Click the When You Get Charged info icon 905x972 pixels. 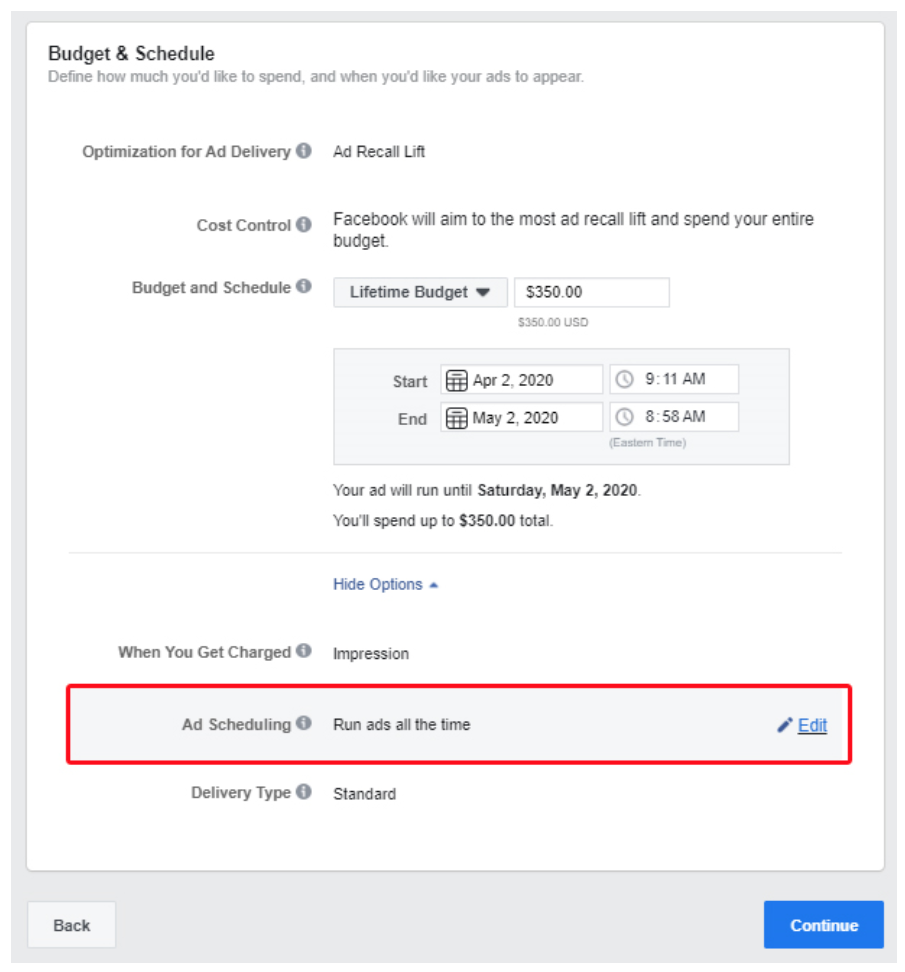304,652
